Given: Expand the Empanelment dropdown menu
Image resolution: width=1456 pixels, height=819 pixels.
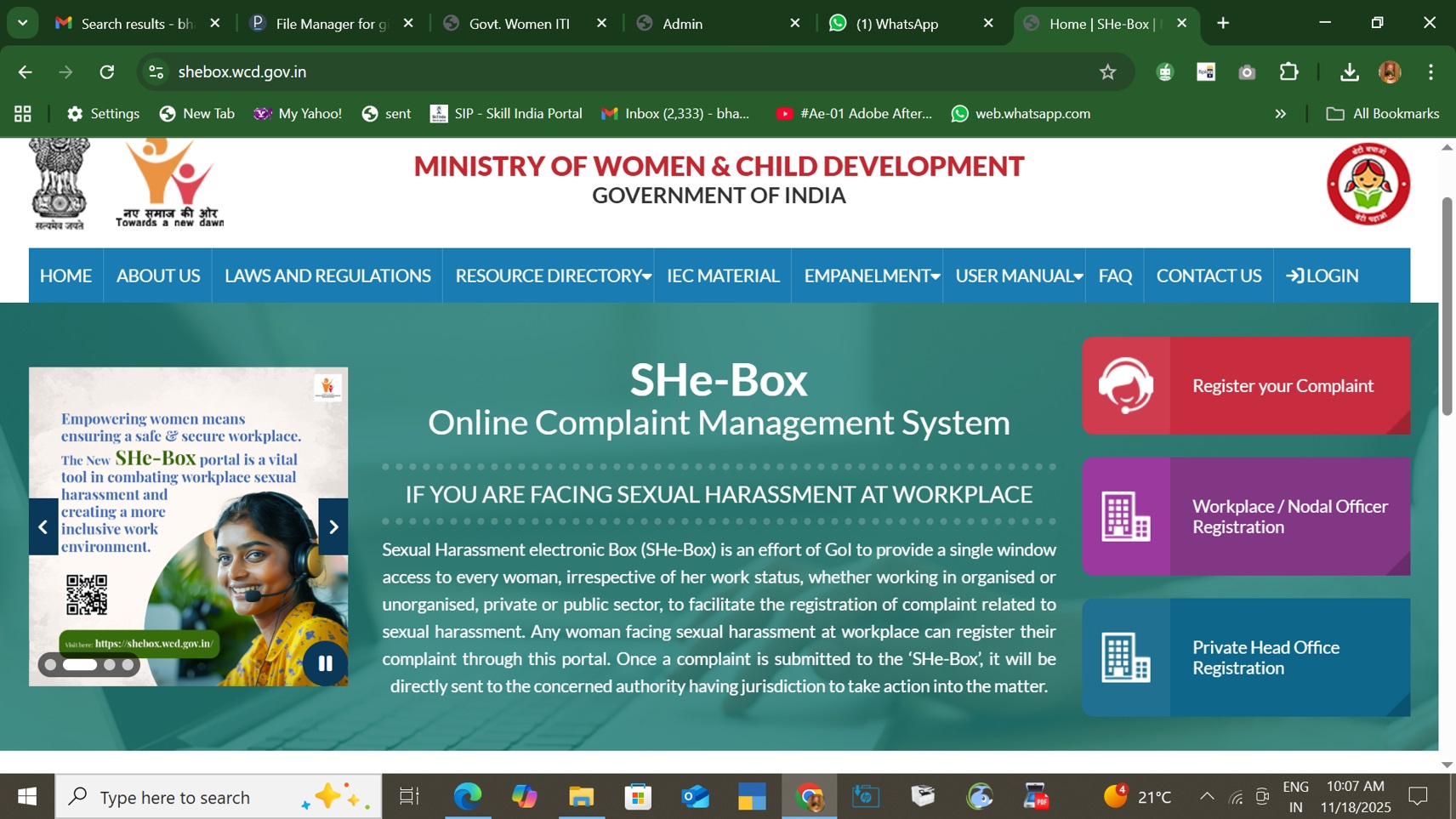Looking at the screenshot, I should [871, 276].
